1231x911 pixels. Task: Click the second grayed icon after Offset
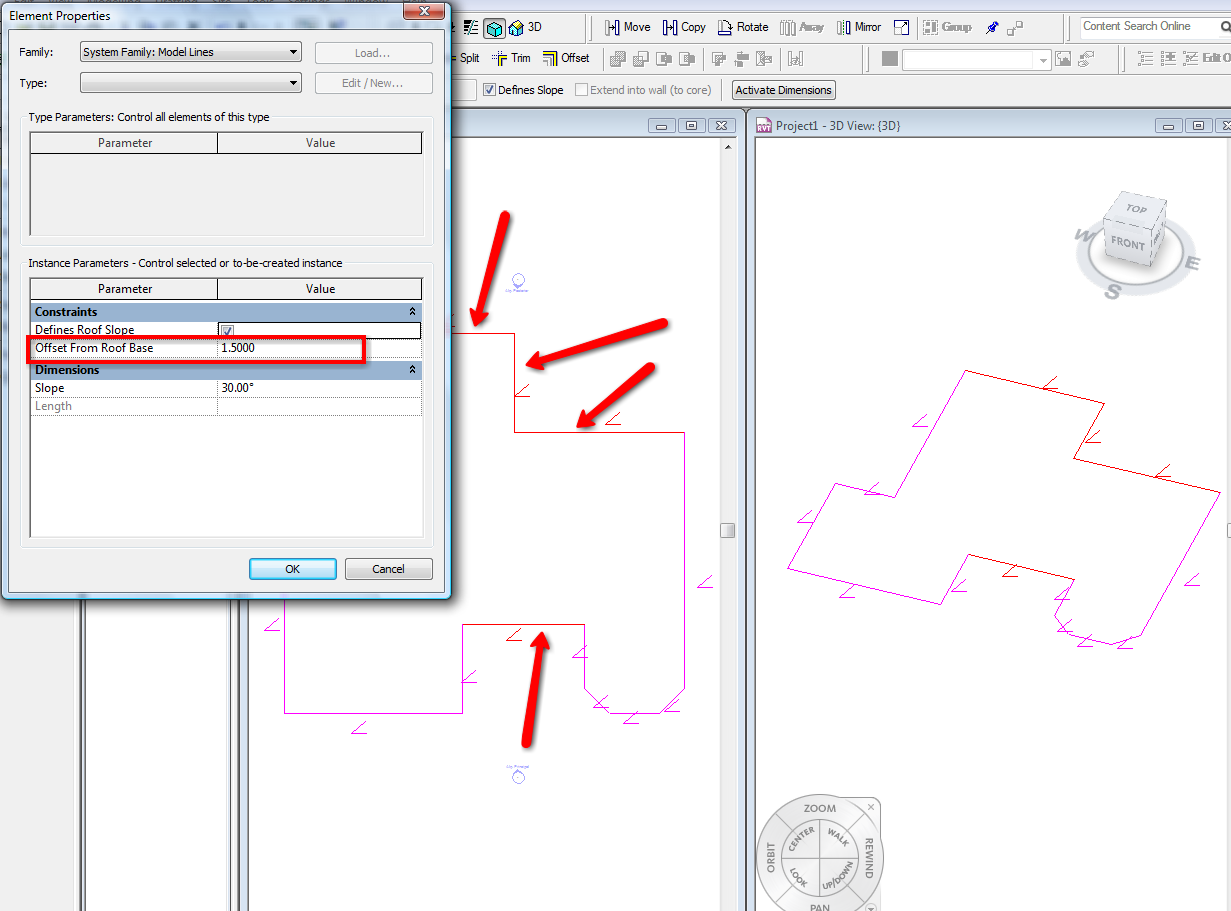(640, 58)
